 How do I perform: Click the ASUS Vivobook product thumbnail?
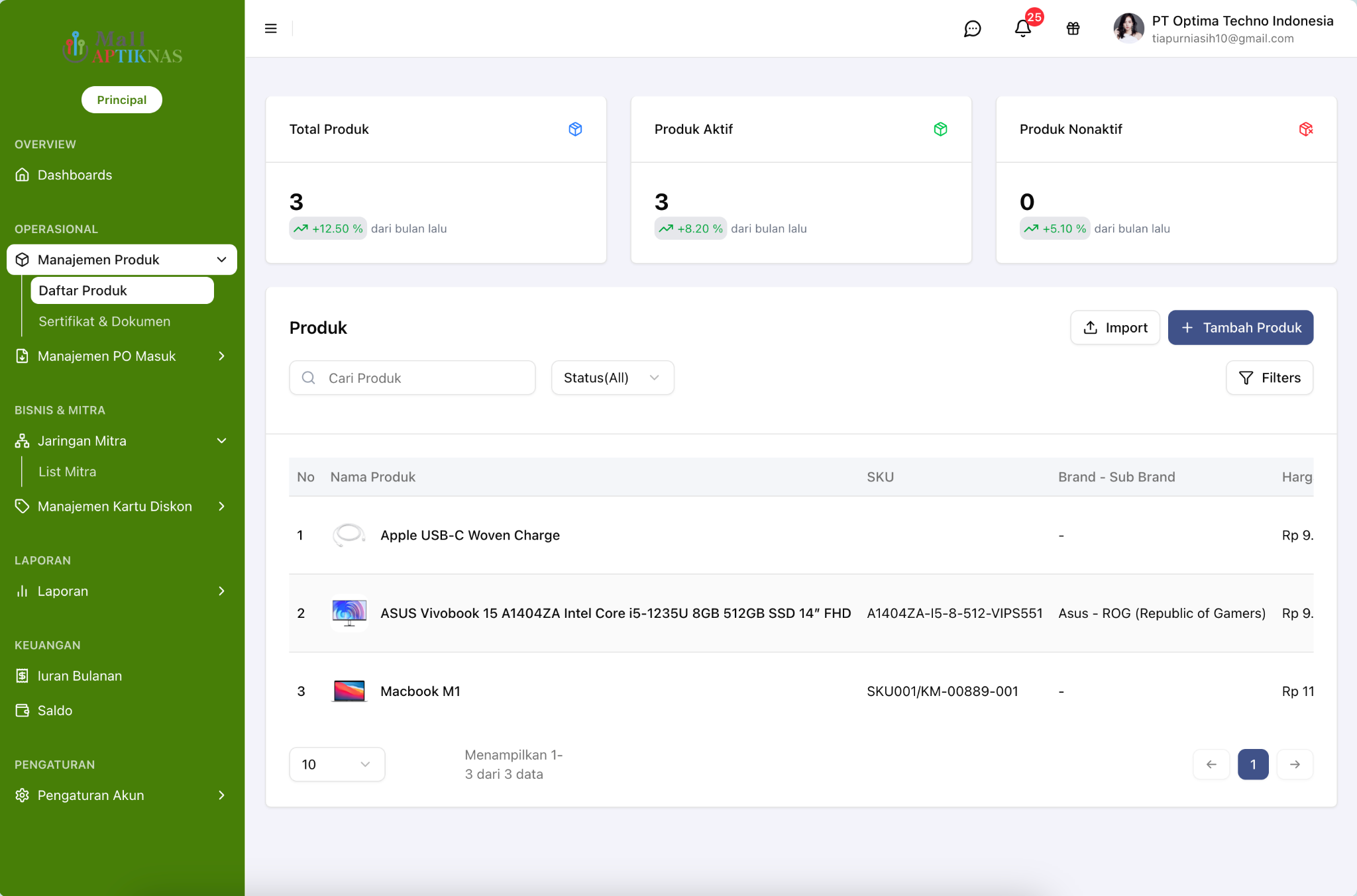[x=349, y=613]
